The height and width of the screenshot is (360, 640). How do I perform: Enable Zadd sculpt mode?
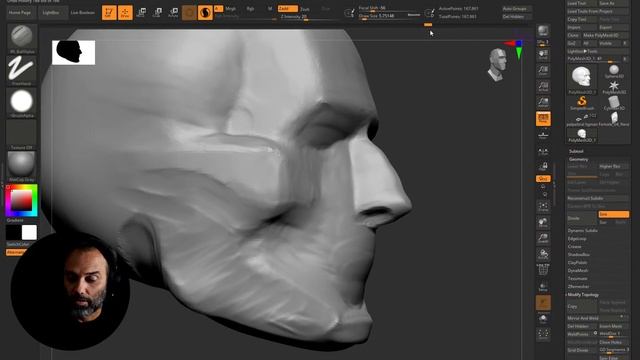(x=288, y=9)
